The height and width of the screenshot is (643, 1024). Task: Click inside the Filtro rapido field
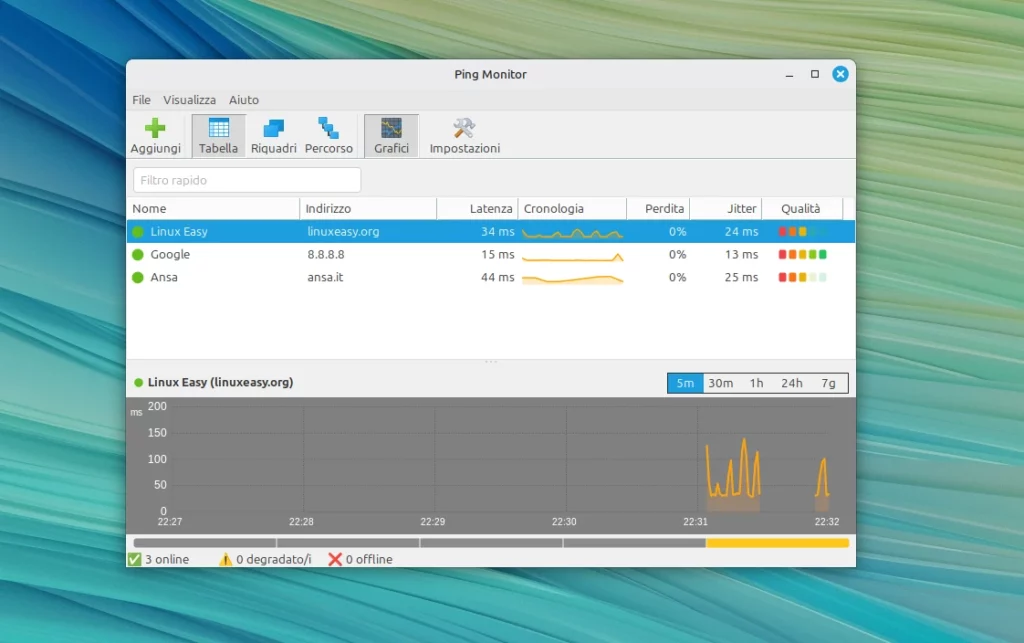(x=246, y=180)
